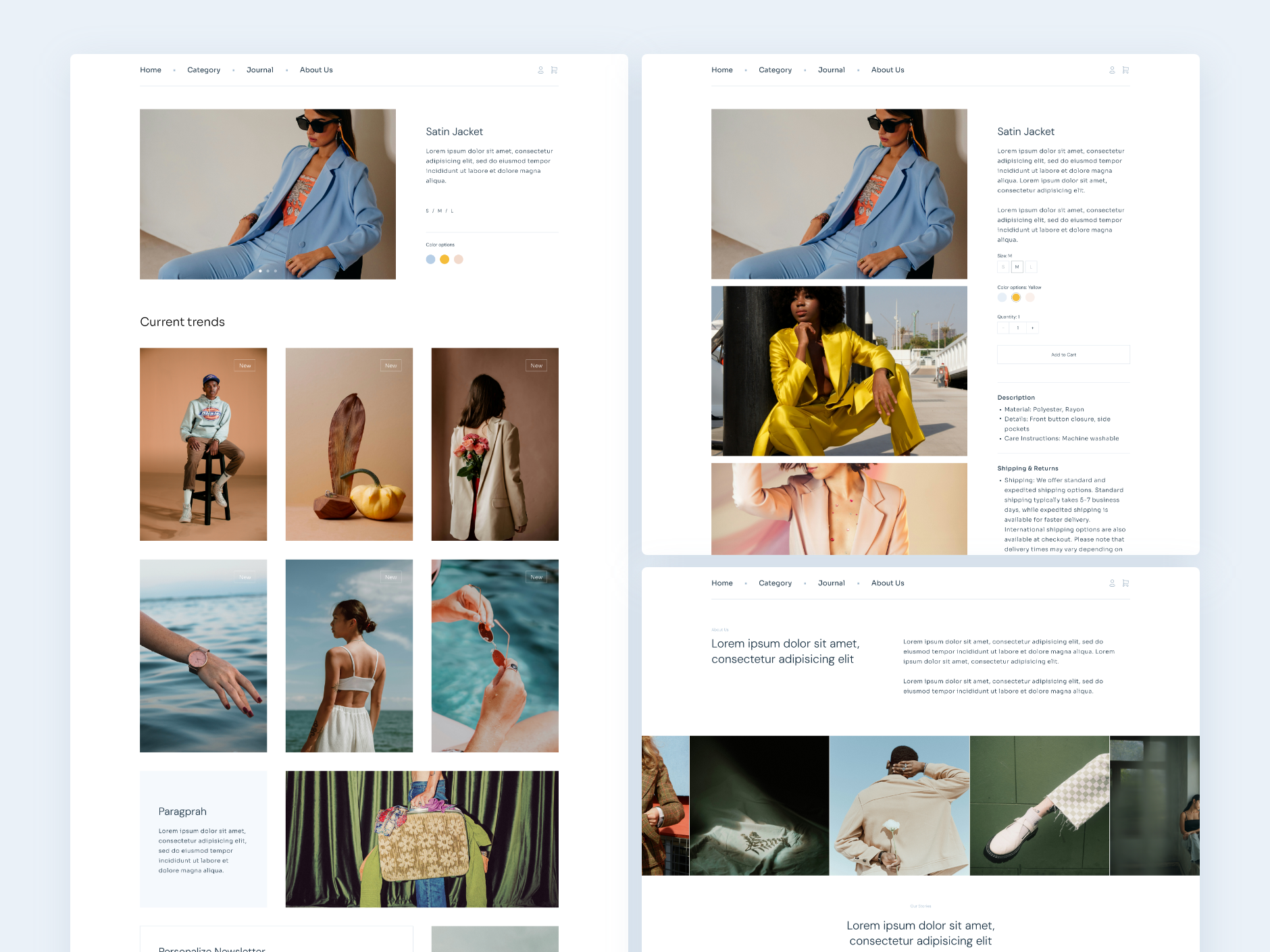This screenshot has width=1270, height=952.
Task: Open the yellow satin suit product photo
Action: coord(839,371)
